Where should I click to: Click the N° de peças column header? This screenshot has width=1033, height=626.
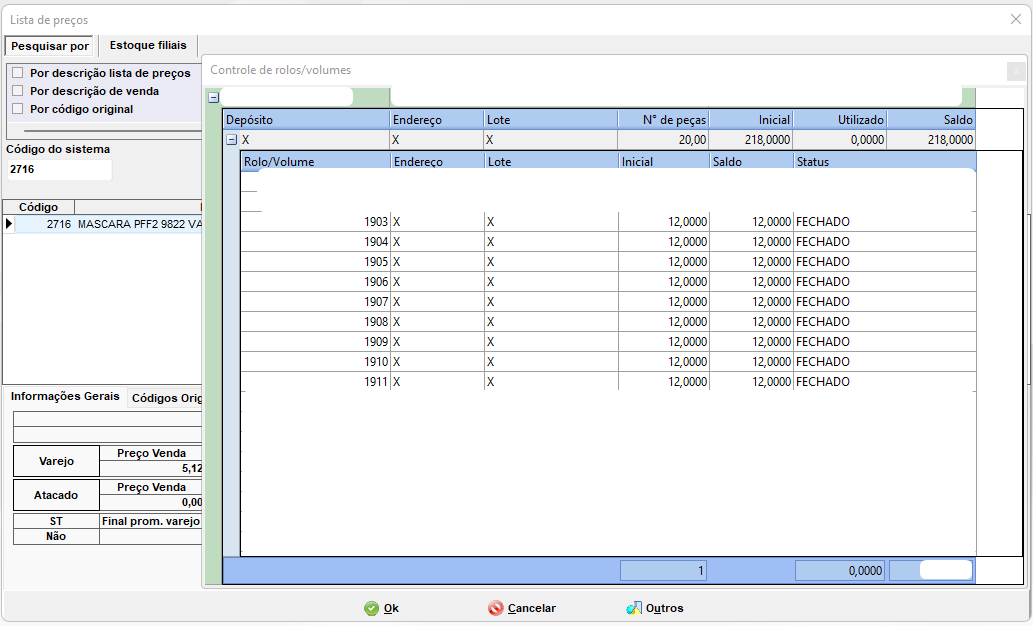663,120
